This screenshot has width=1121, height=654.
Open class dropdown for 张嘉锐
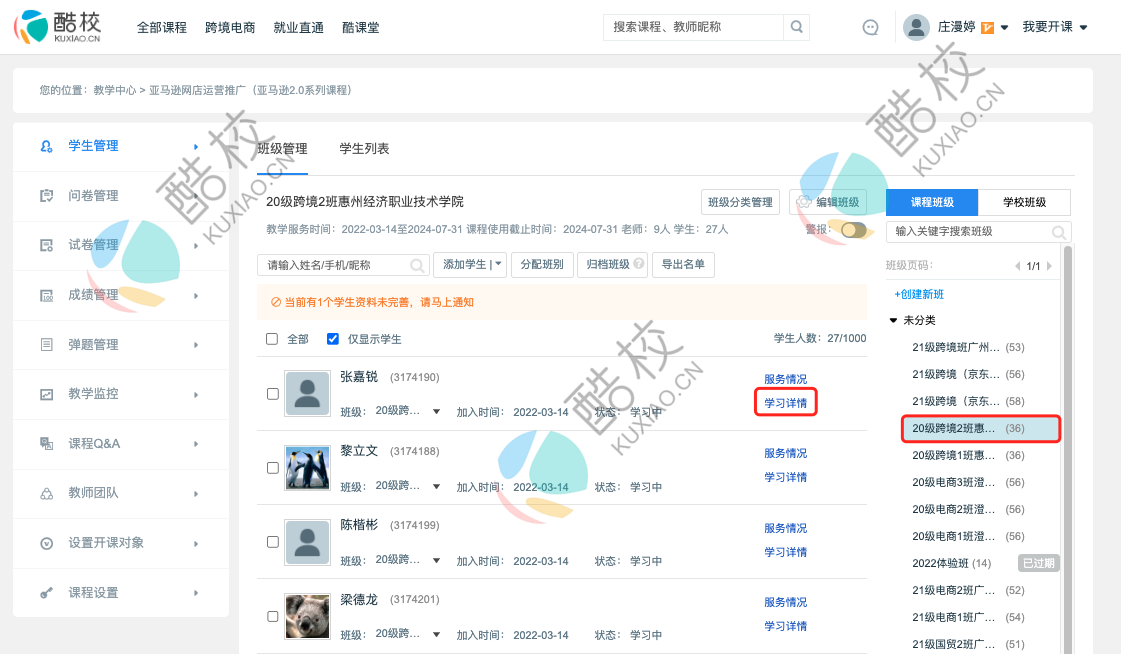tap(436, 412)
